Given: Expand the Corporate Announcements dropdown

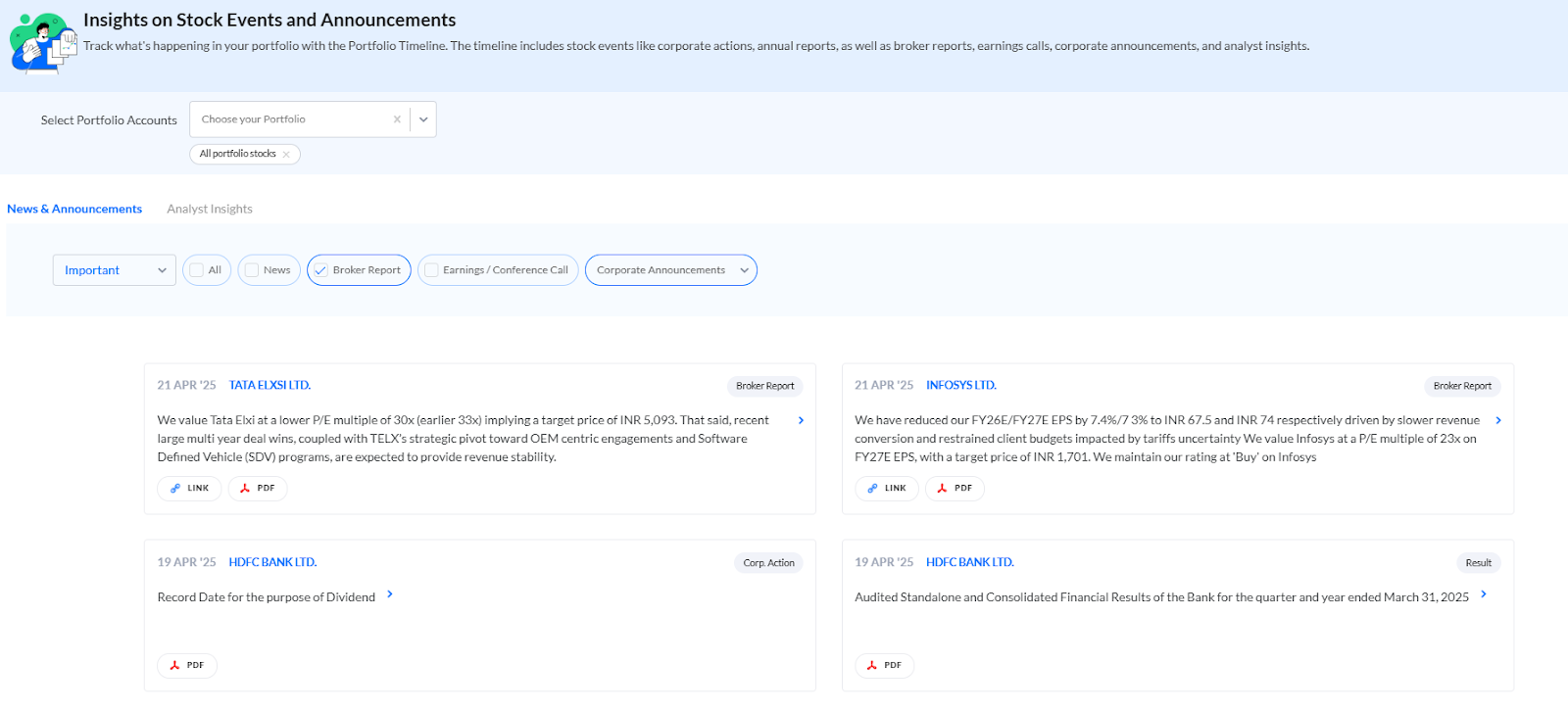Looking at the screenshot, I should click(671, 270).
